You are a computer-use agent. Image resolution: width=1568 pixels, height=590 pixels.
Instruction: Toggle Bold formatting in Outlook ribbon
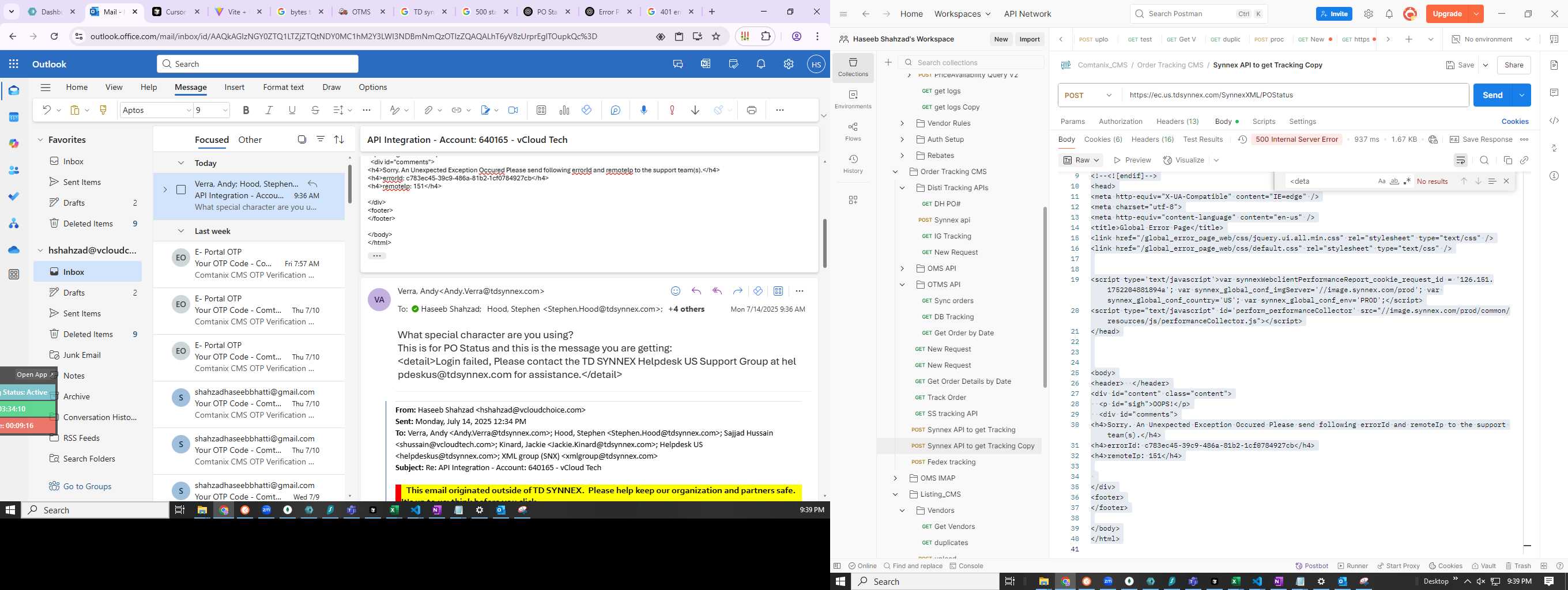(246, 110)
